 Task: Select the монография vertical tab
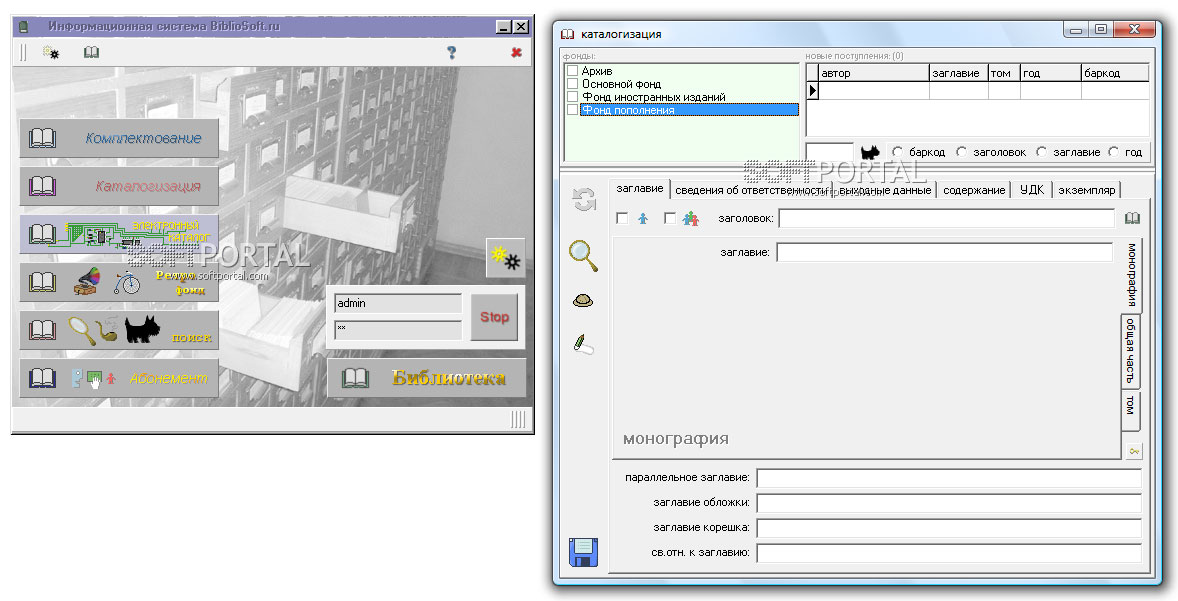coord(1131,274)
